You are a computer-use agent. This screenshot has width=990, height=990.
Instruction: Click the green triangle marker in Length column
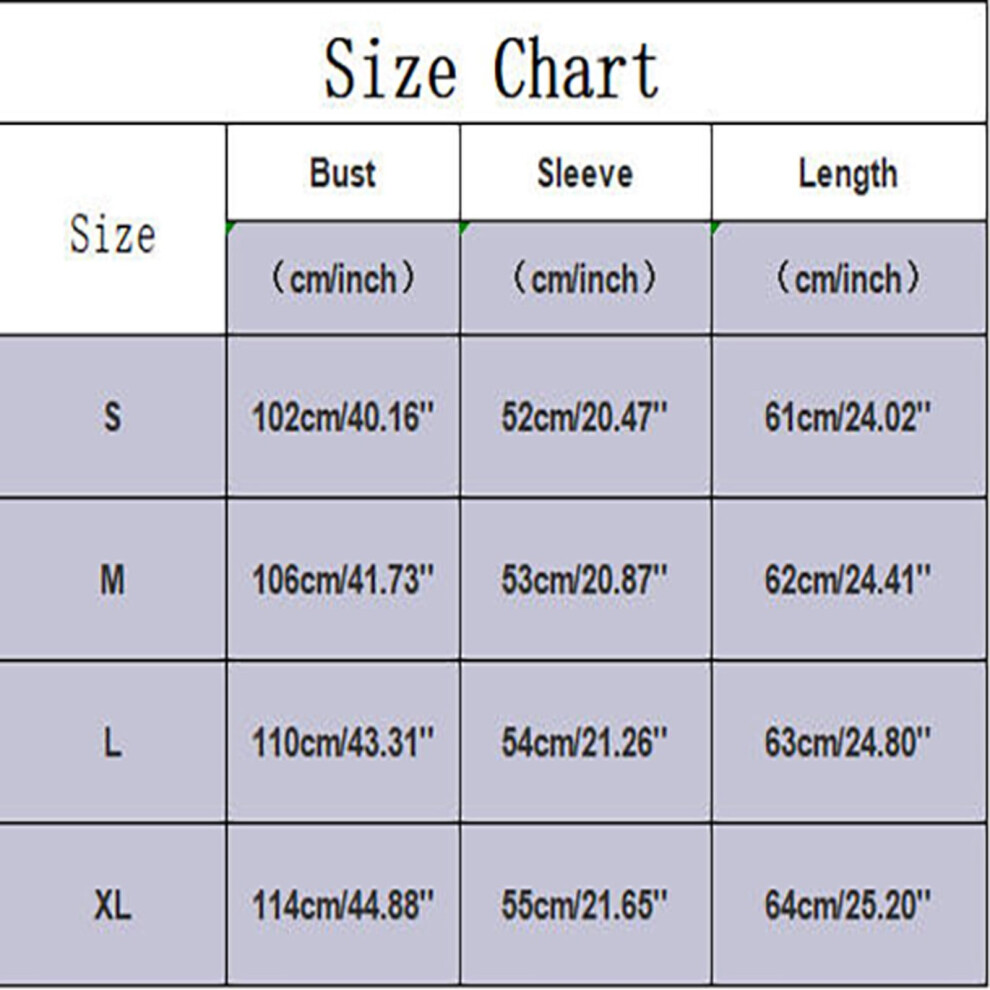(x=716, y=227)
